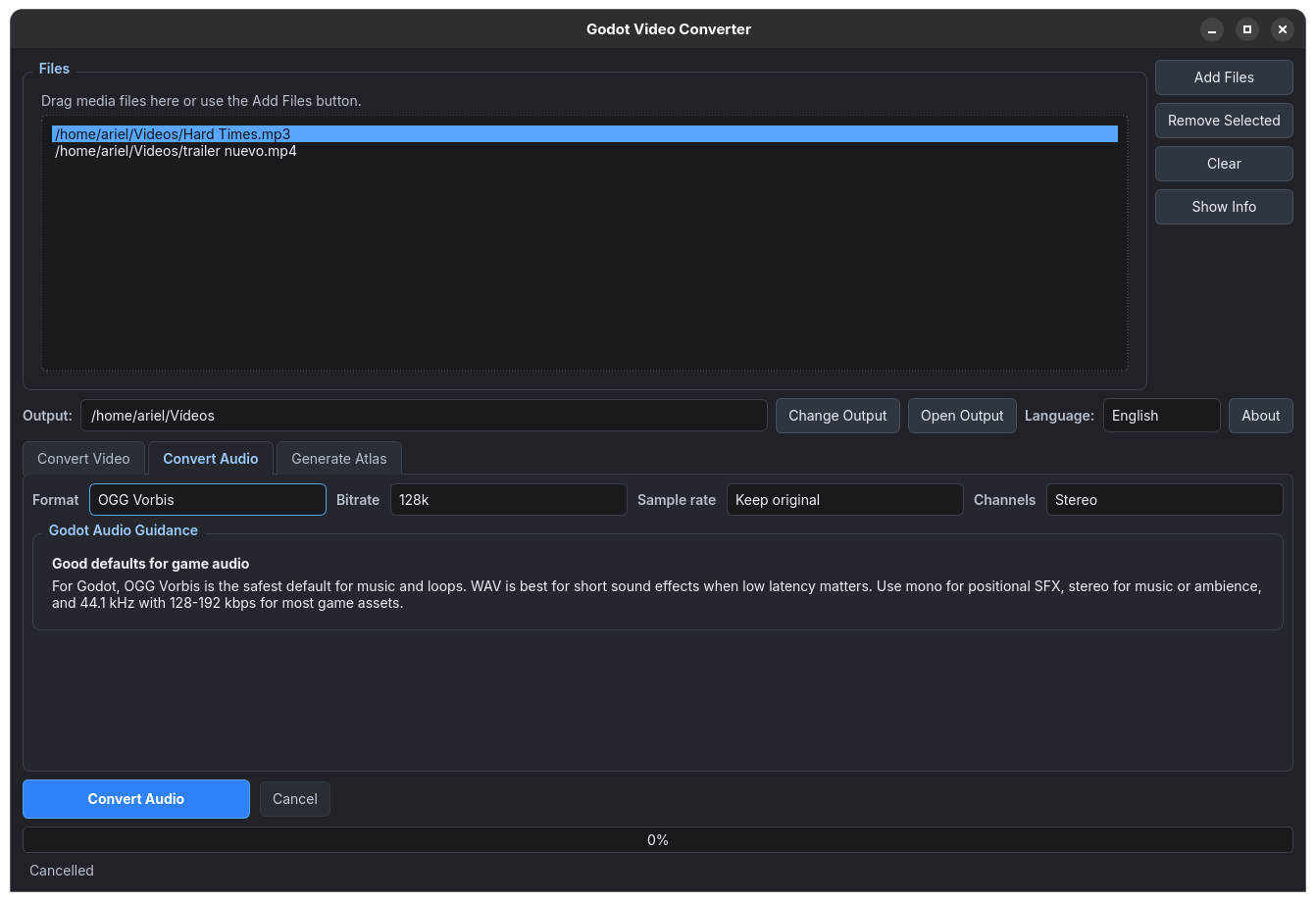Open Format dropdown showing OGG Vorbis

click(208, 500)
